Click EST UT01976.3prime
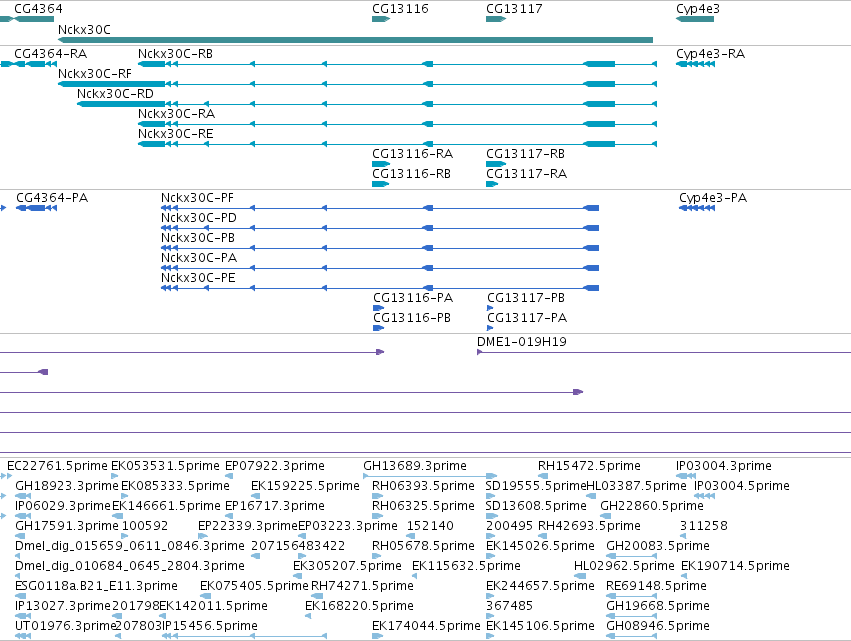Screen dimensions: 851x641 click(66, 627)
